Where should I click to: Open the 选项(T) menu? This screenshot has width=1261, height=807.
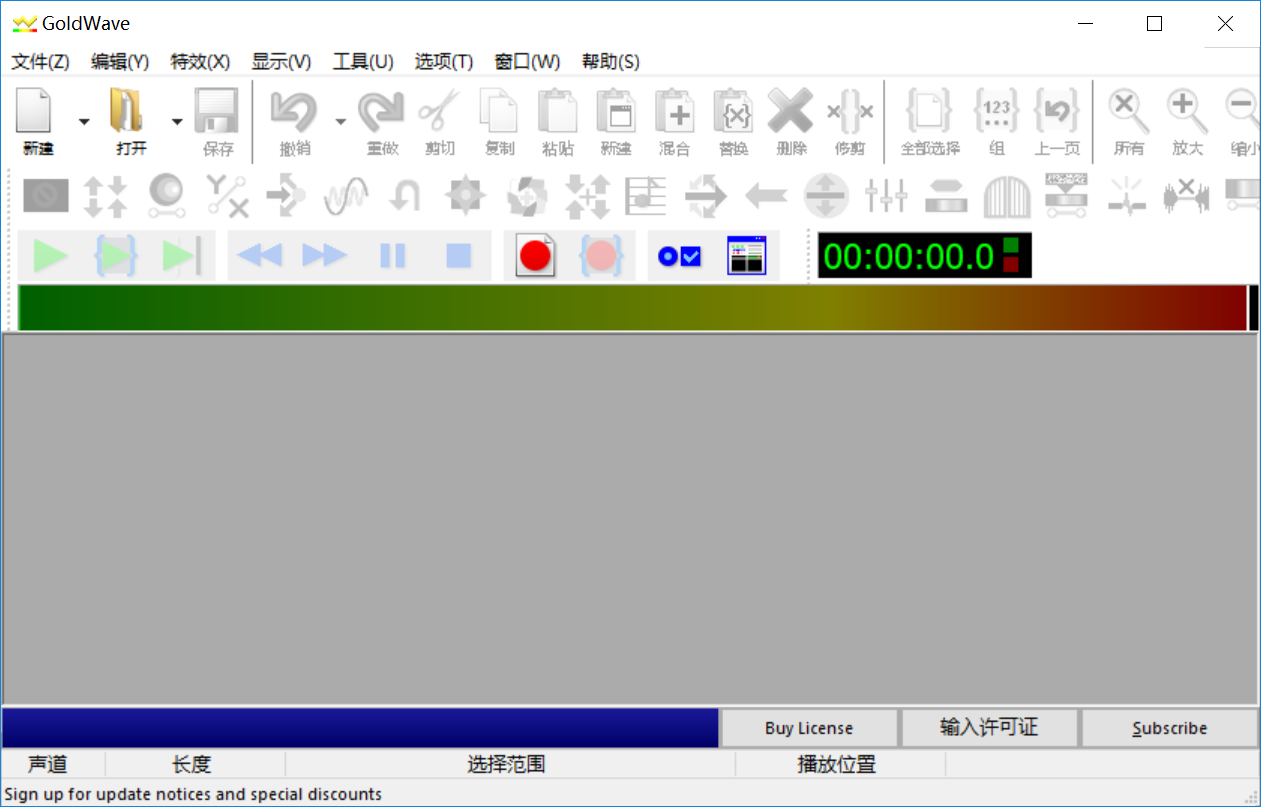444,61
